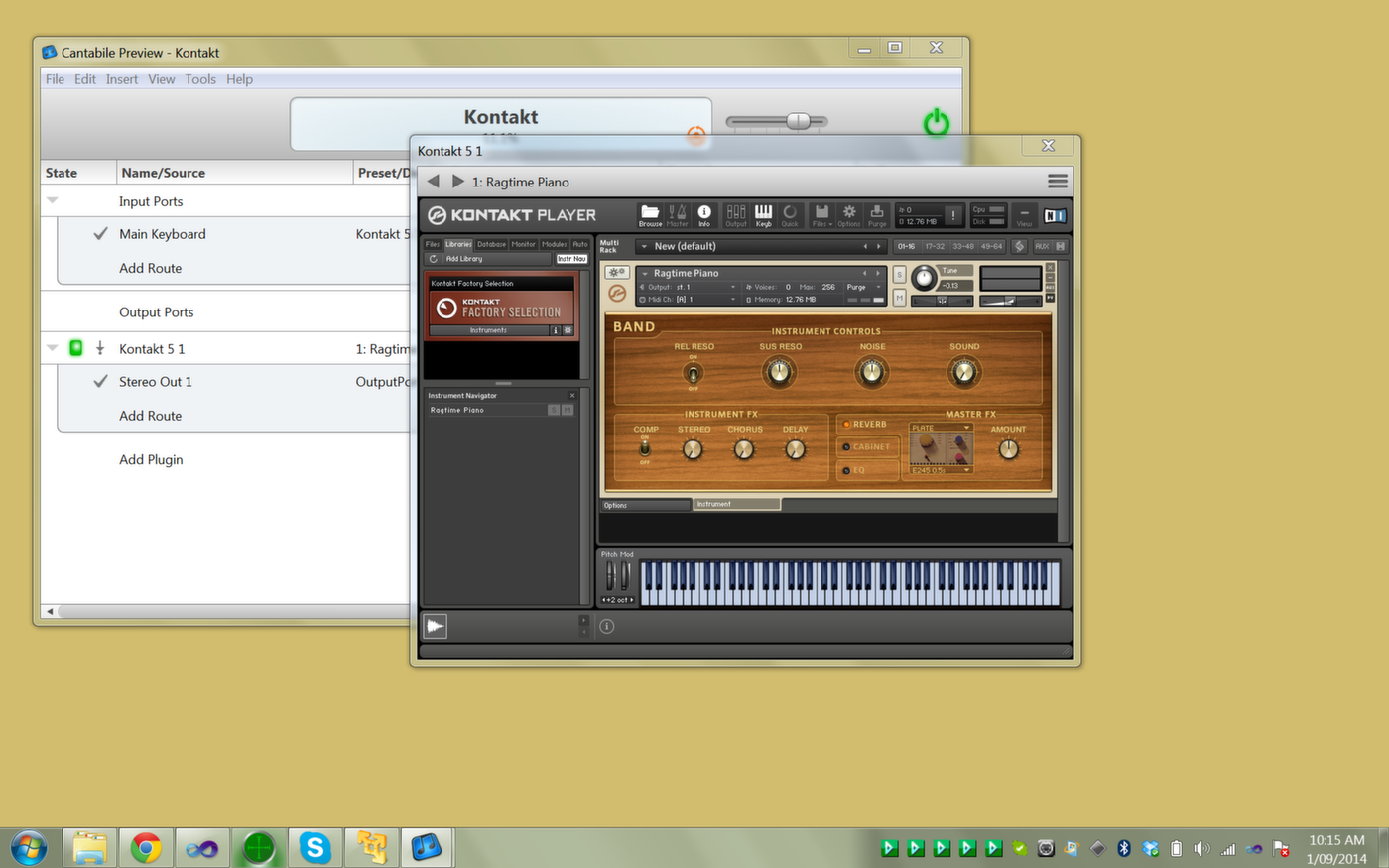Toggle the COMP on/off switch
This screenshot has width=1389, height=868.
pos(645,449)
